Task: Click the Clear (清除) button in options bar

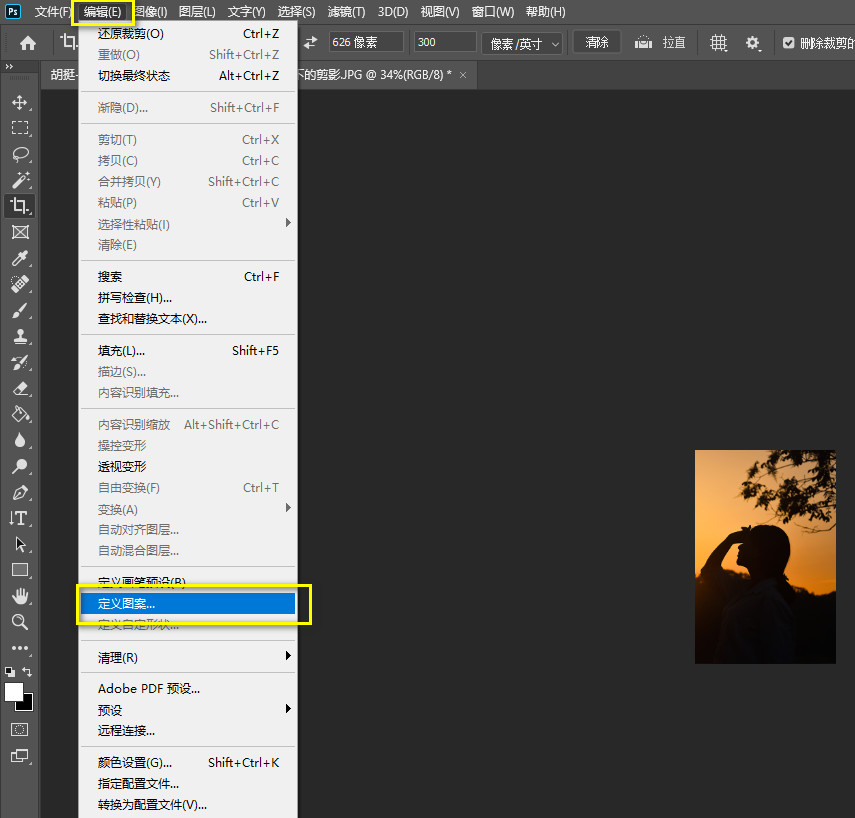Action: 597,42
